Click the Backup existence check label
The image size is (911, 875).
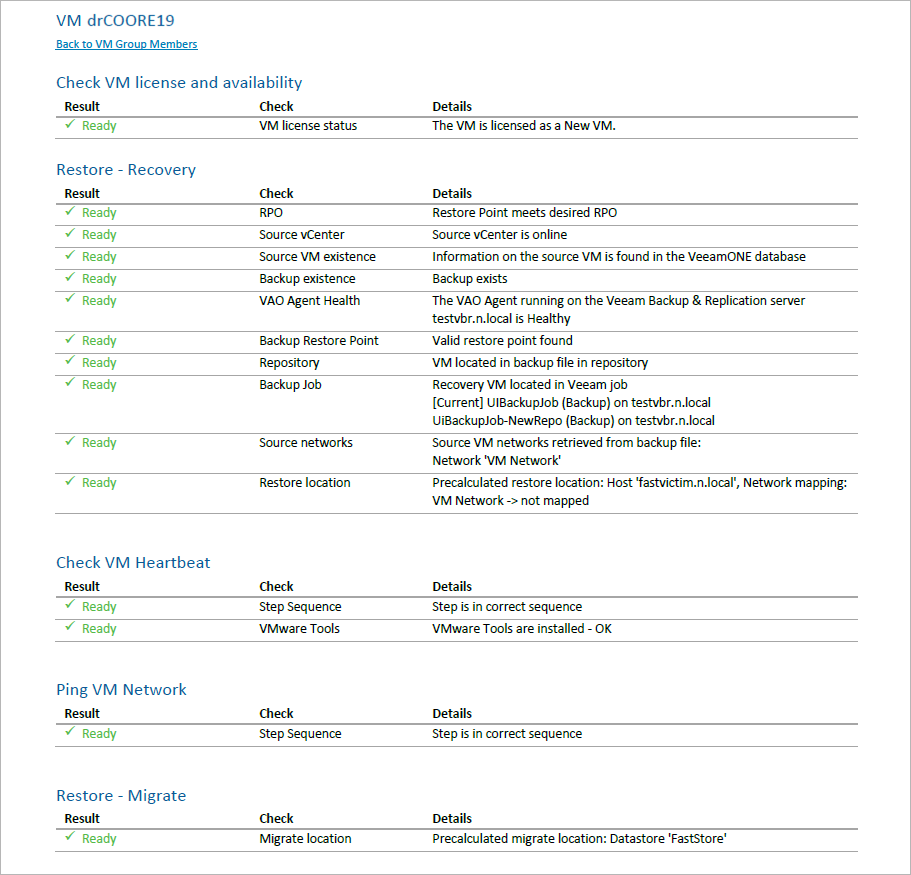(x=307, y=279)
